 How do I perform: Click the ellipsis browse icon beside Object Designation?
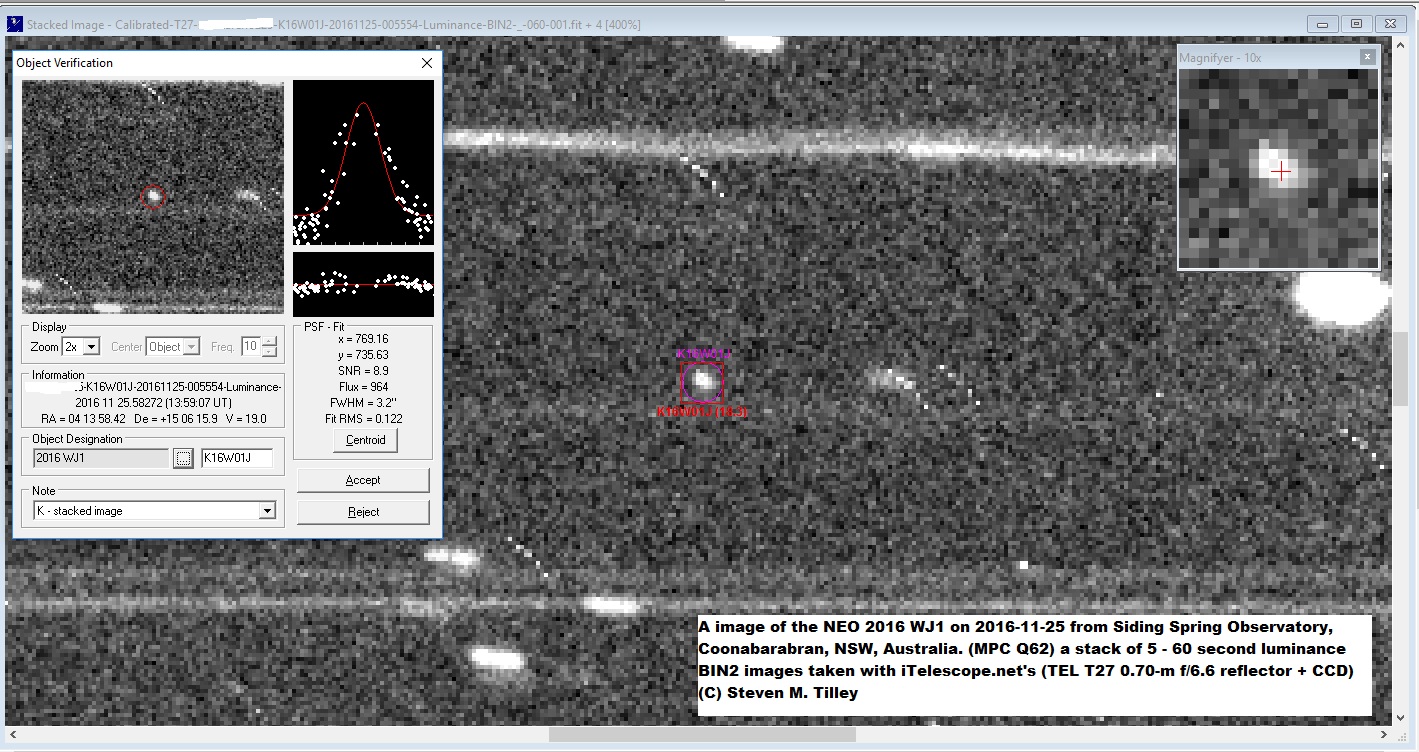point(181,457)
